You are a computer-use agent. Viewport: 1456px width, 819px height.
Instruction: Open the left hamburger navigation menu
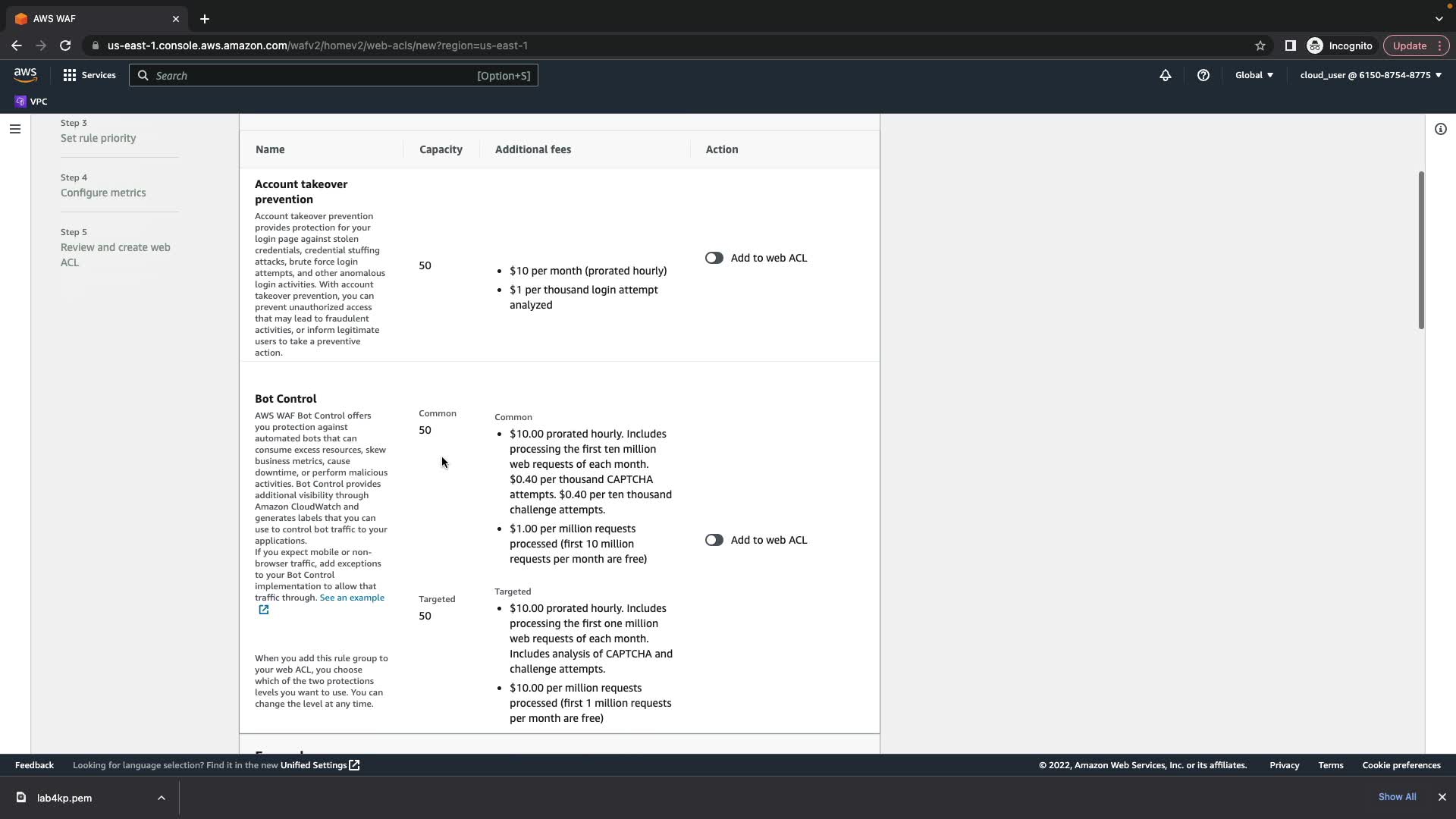(14, 129)
